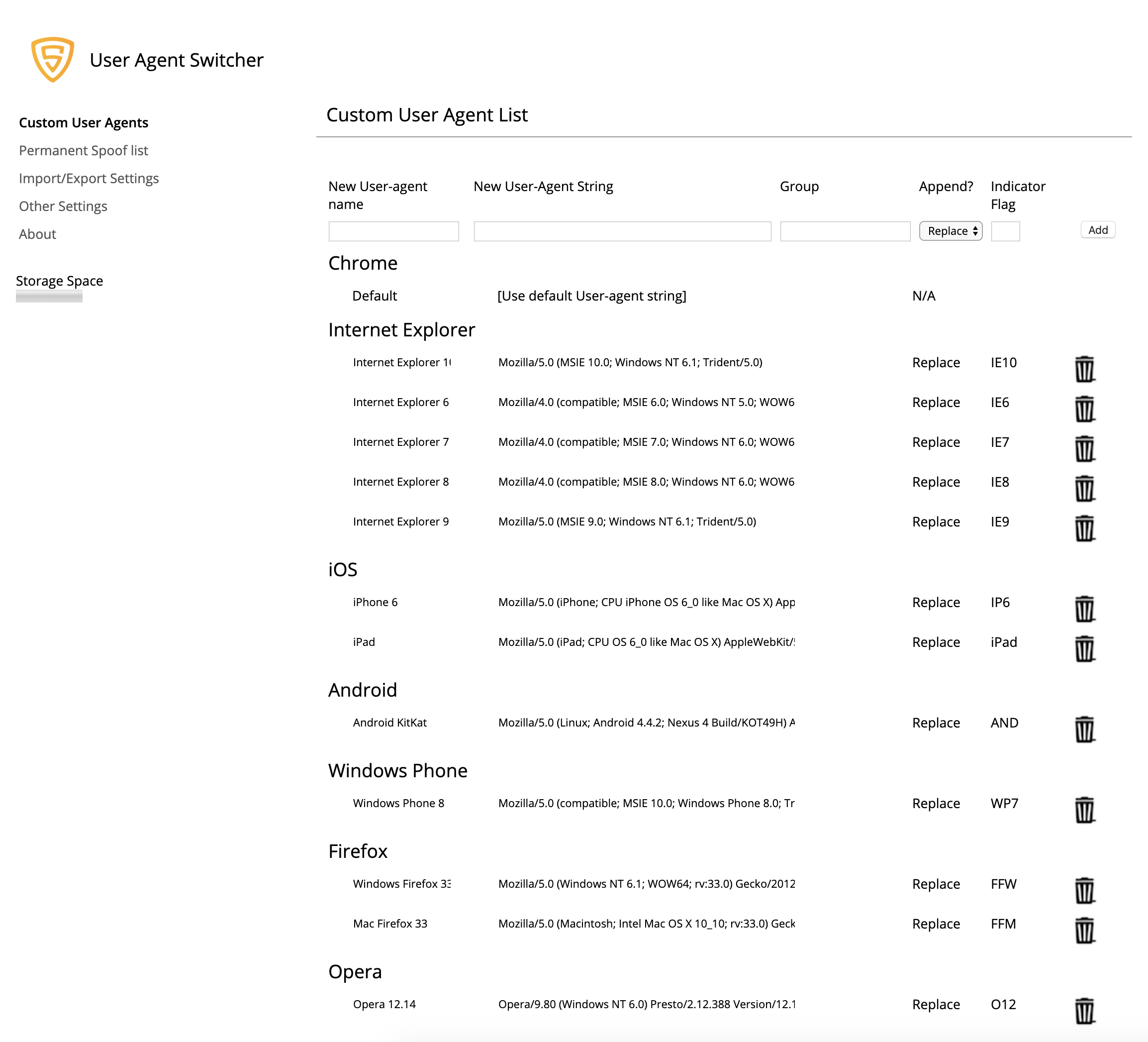
Task: Remove the Mac Firefox 33 entry
Action: (x=1084, y=930)
